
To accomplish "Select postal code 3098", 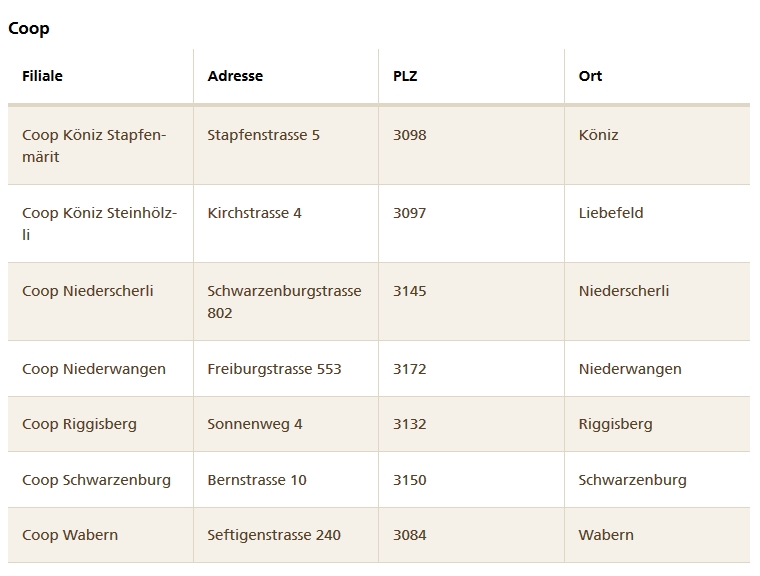I will click(410, 135).
